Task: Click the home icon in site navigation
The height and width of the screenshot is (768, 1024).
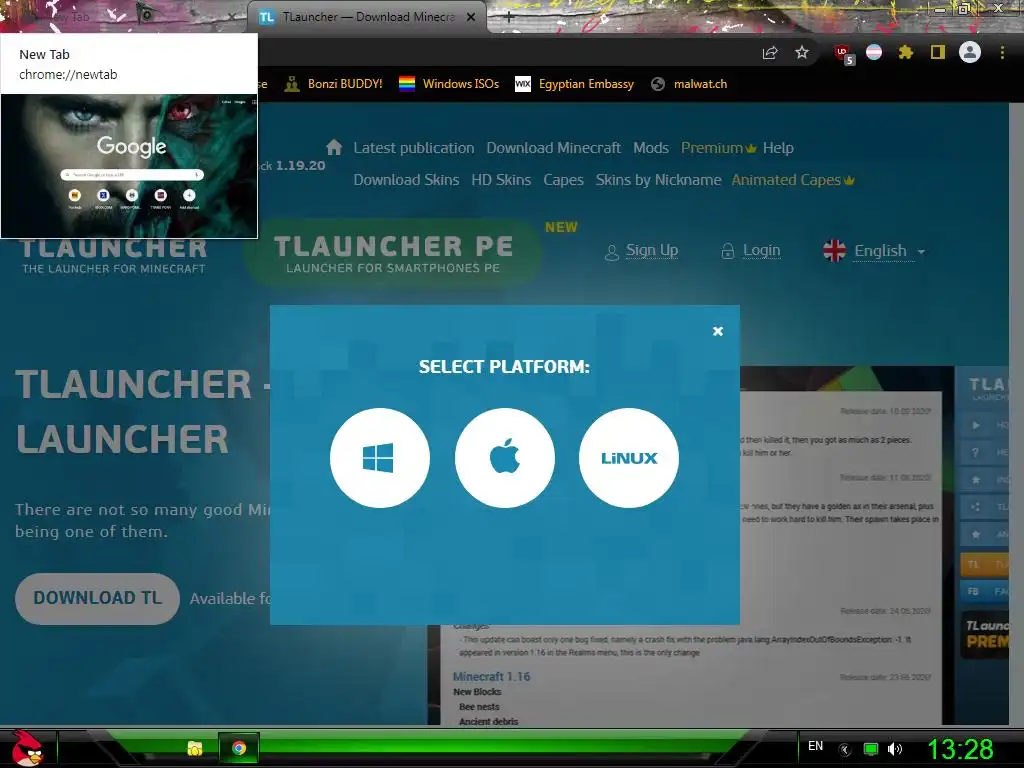Action: click(334, 147)
